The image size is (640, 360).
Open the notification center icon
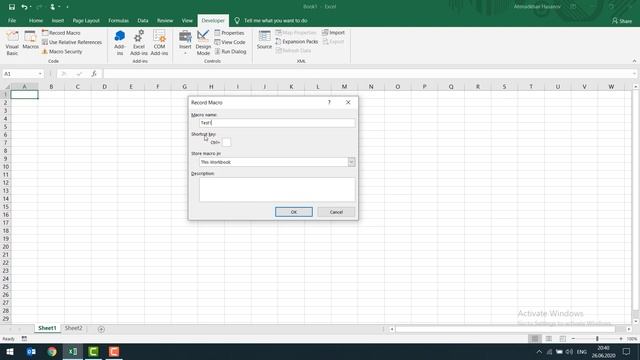point(626,351)
